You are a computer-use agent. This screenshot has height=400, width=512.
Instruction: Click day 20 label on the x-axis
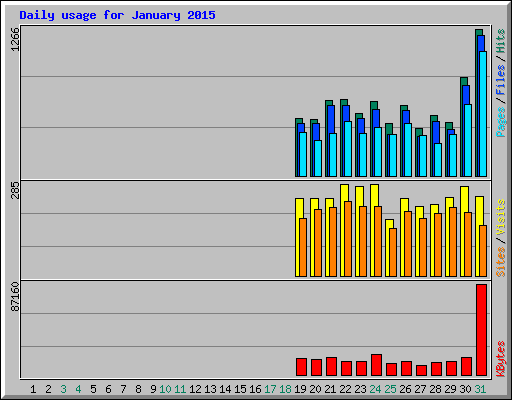[315, 389]
